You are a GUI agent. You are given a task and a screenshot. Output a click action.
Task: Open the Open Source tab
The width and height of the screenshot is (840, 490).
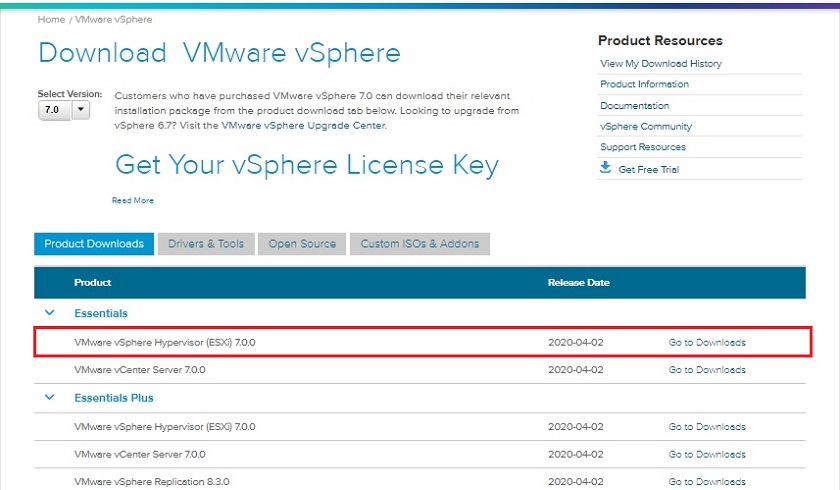302,244
